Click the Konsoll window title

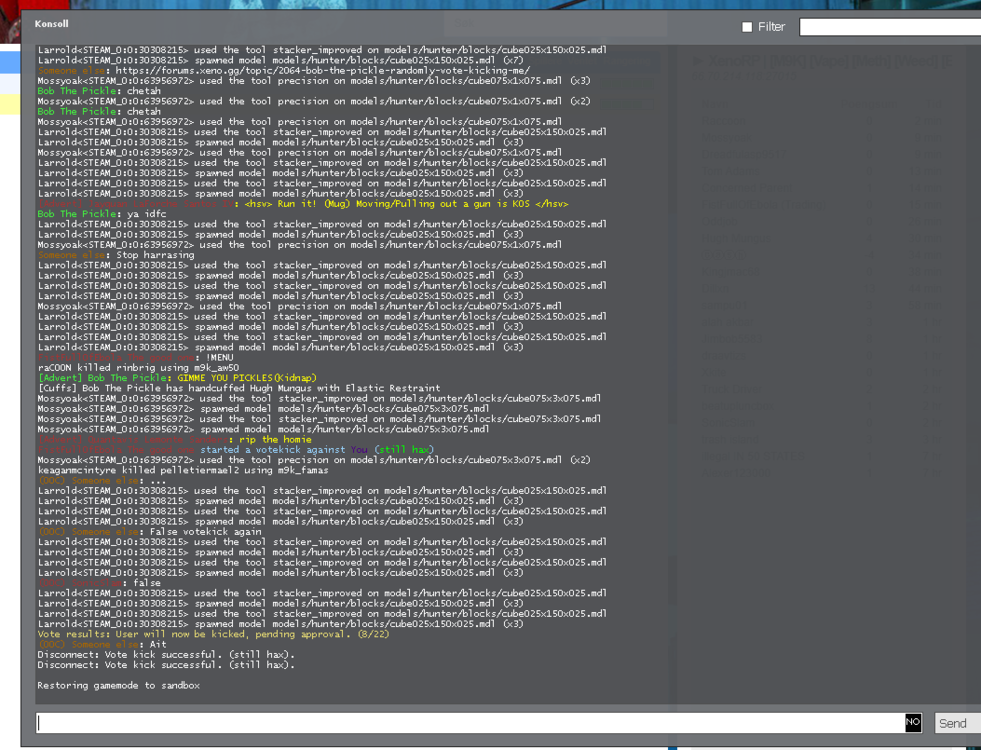pyautogui.click(x=52, y=23)
